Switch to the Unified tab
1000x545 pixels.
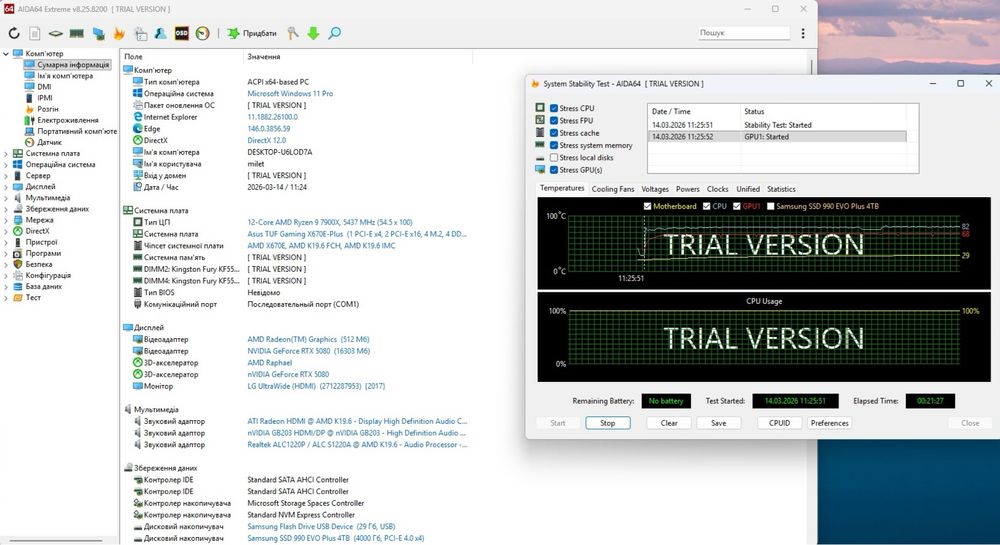click(x=748, y=189)
